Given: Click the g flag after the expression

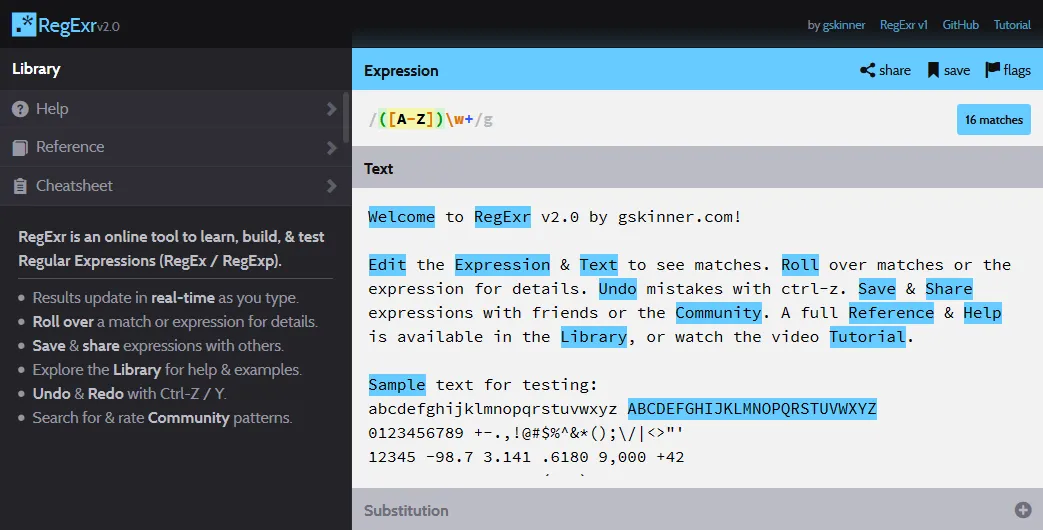Looking at the screenshot, I should [x=488, y=120].
